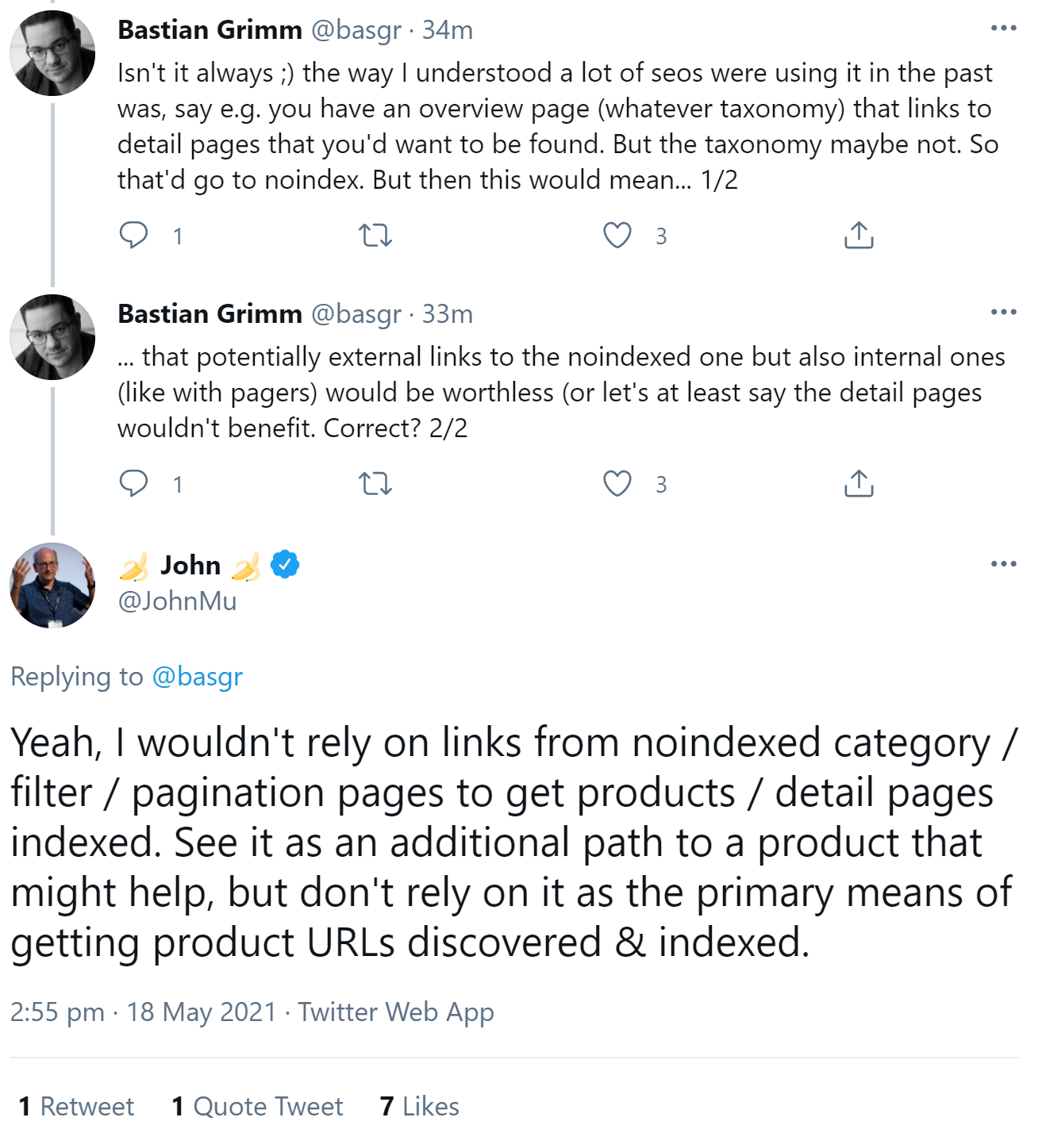Like the 2/2 tweet
Viewport: 1042px width, 1148px height.
617,484
